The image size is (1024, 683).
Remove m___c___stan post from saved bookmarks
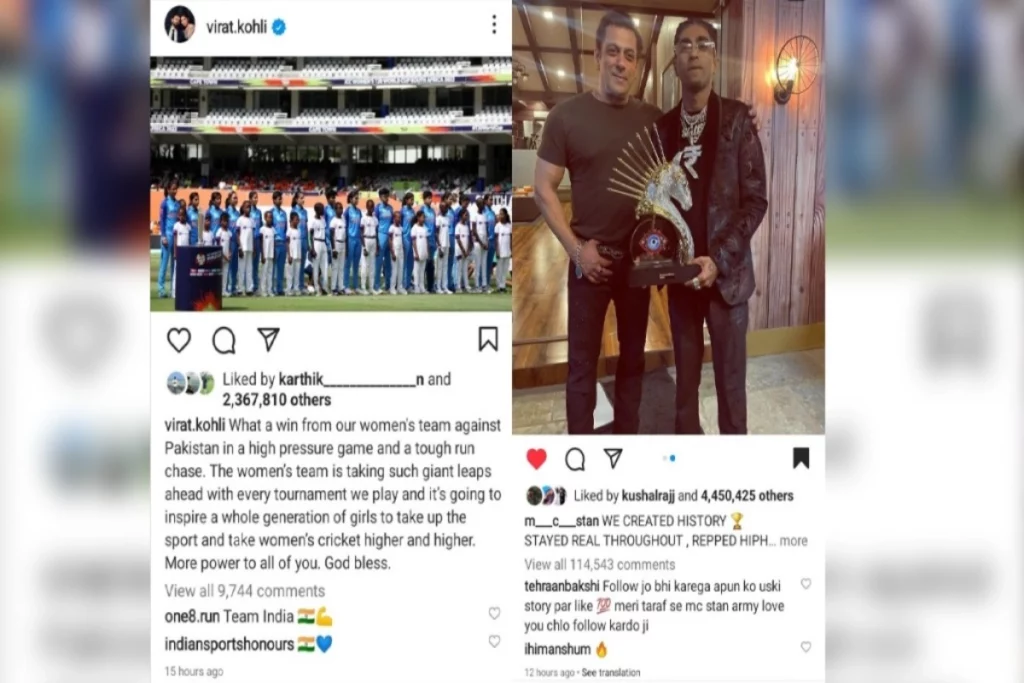[x=801, y=458]
